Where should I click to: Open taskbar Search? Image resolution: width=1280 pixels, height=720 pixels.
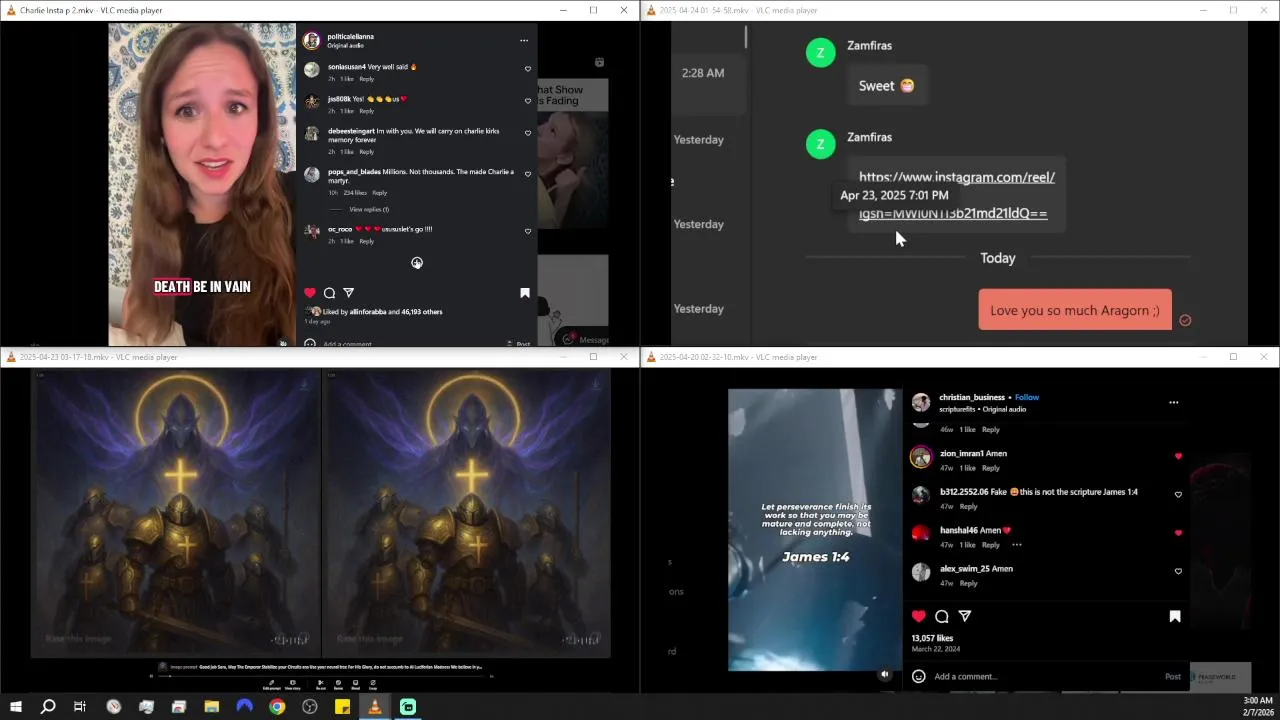48,707
